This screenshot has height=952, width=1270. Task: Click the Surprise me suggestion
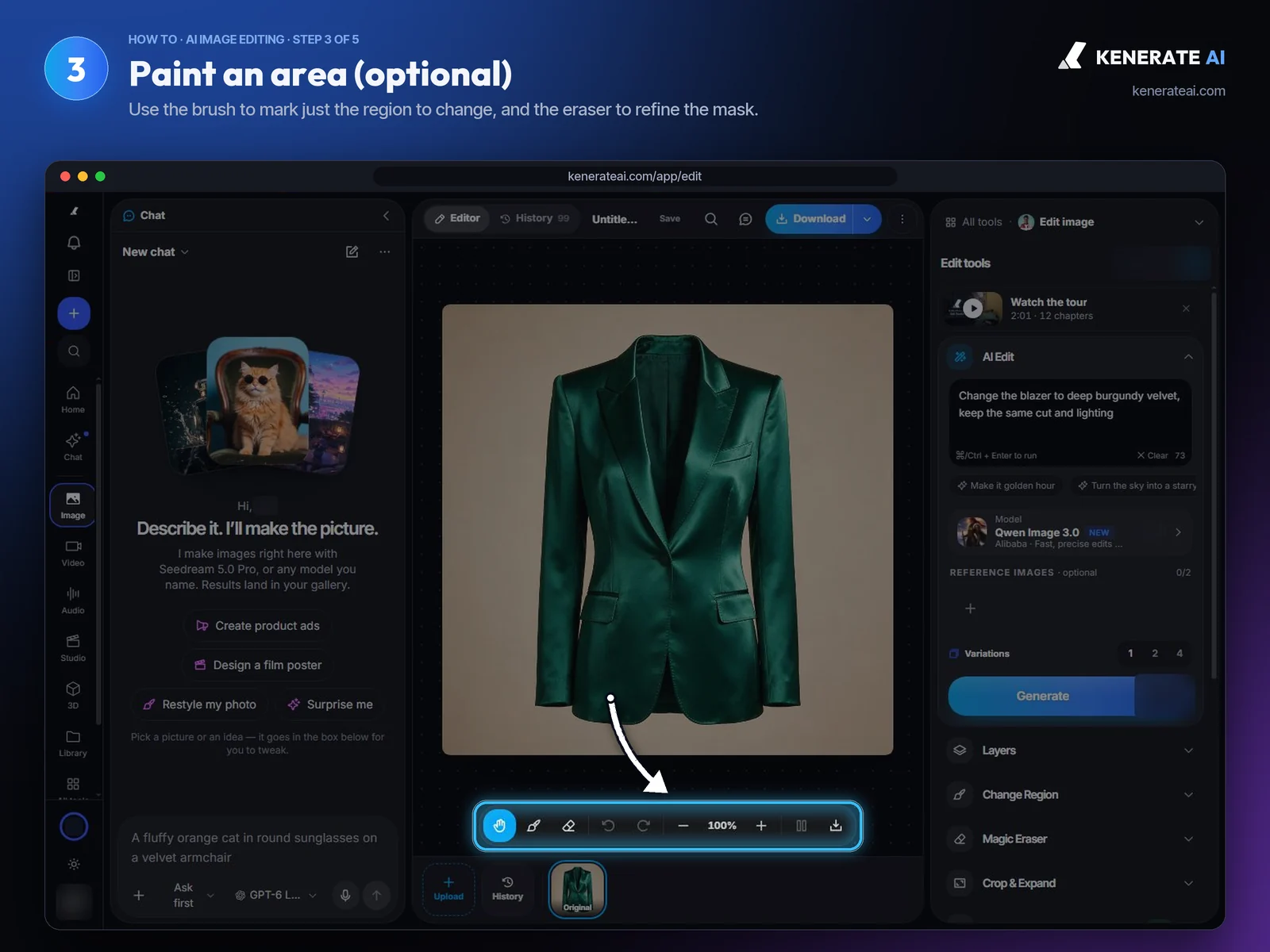click(x=330, y=704)
